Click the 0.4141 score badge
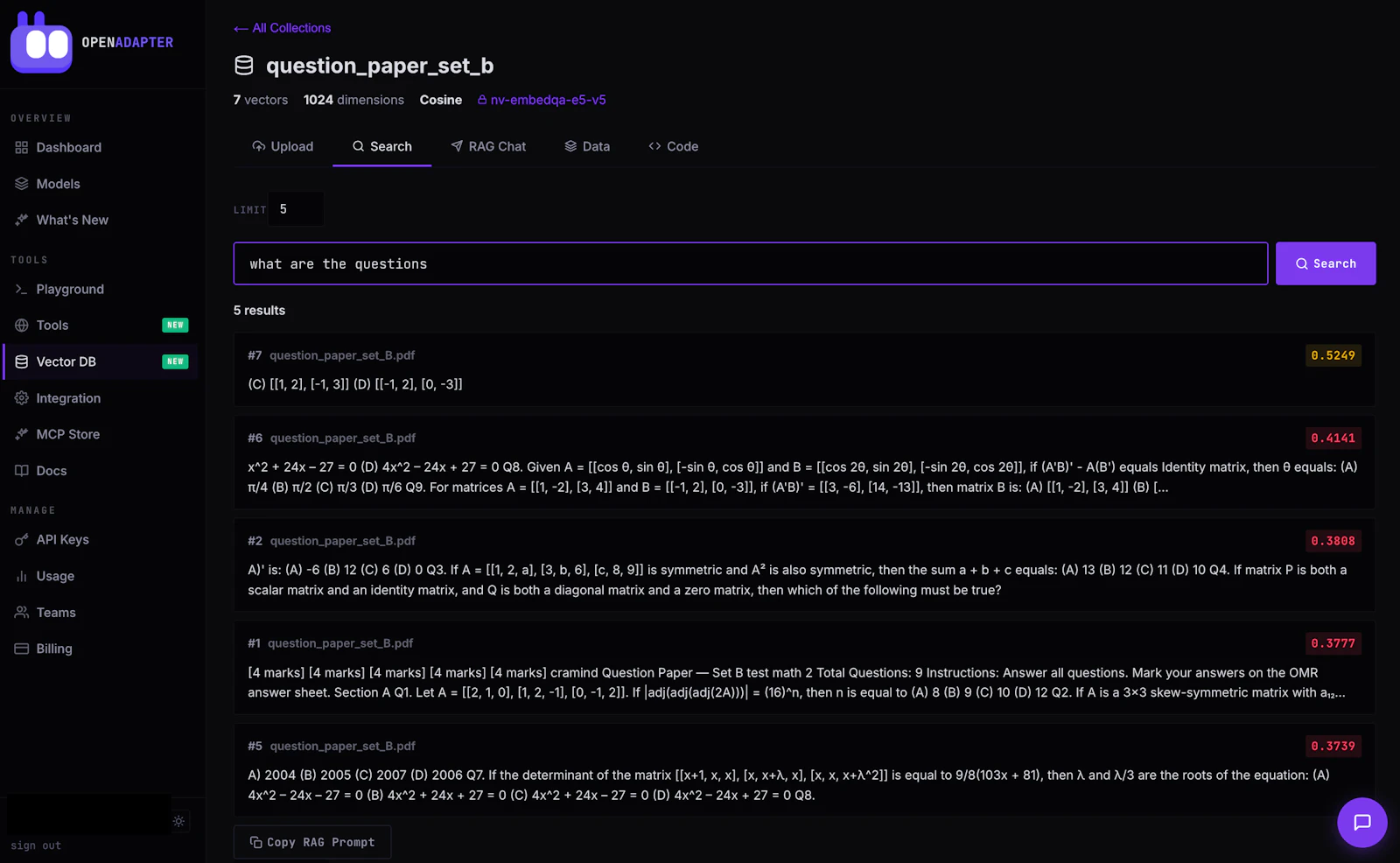Viewport: 1400px width, 863px height. point(1333,438)
